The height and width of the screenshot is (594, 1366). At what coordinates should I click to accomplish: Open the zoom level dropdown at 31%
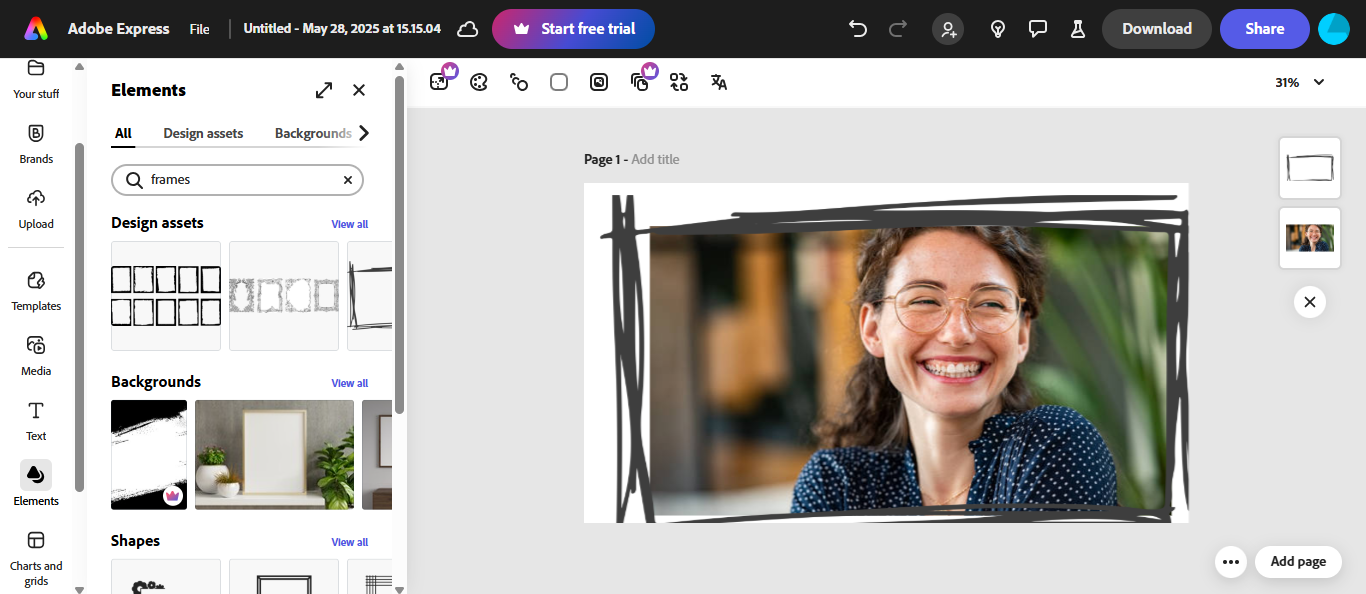click(x=1299, y=82)
